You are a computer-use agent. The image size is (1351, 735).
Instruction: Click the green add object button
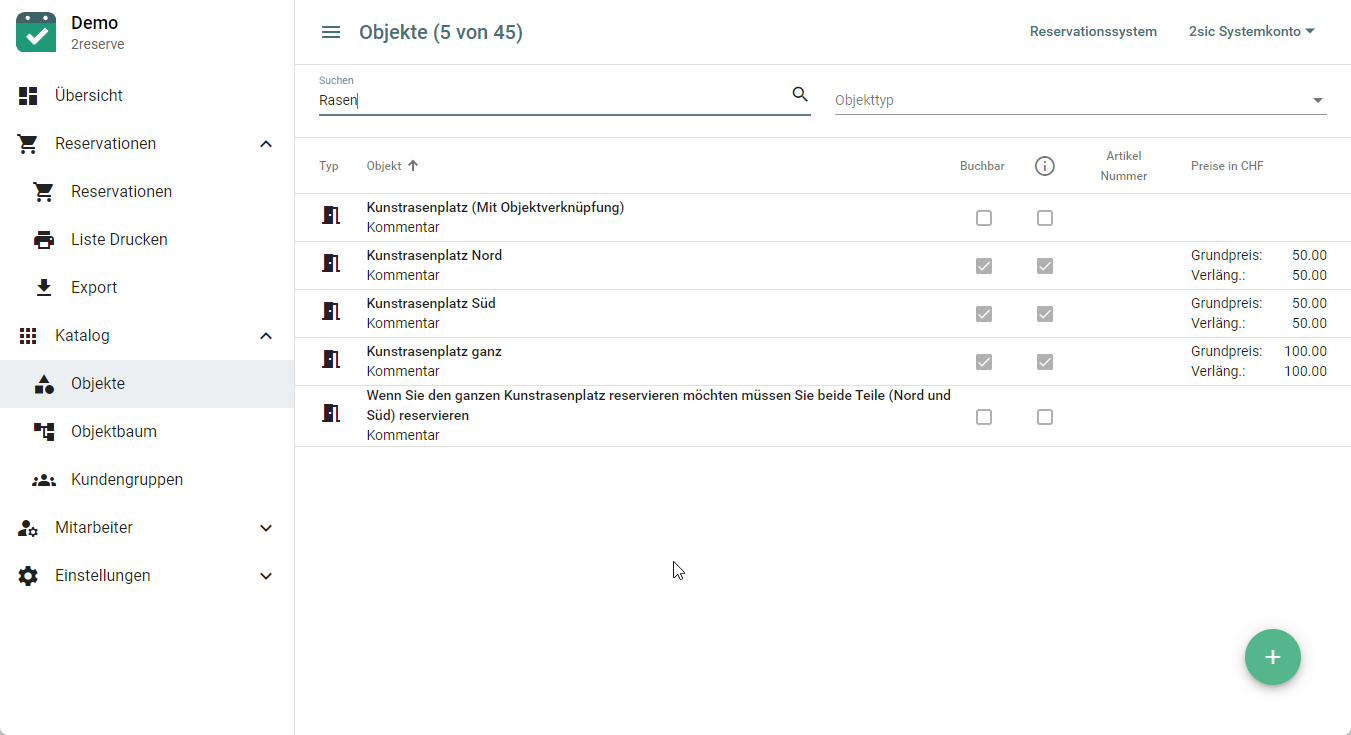coord(1272,657)
